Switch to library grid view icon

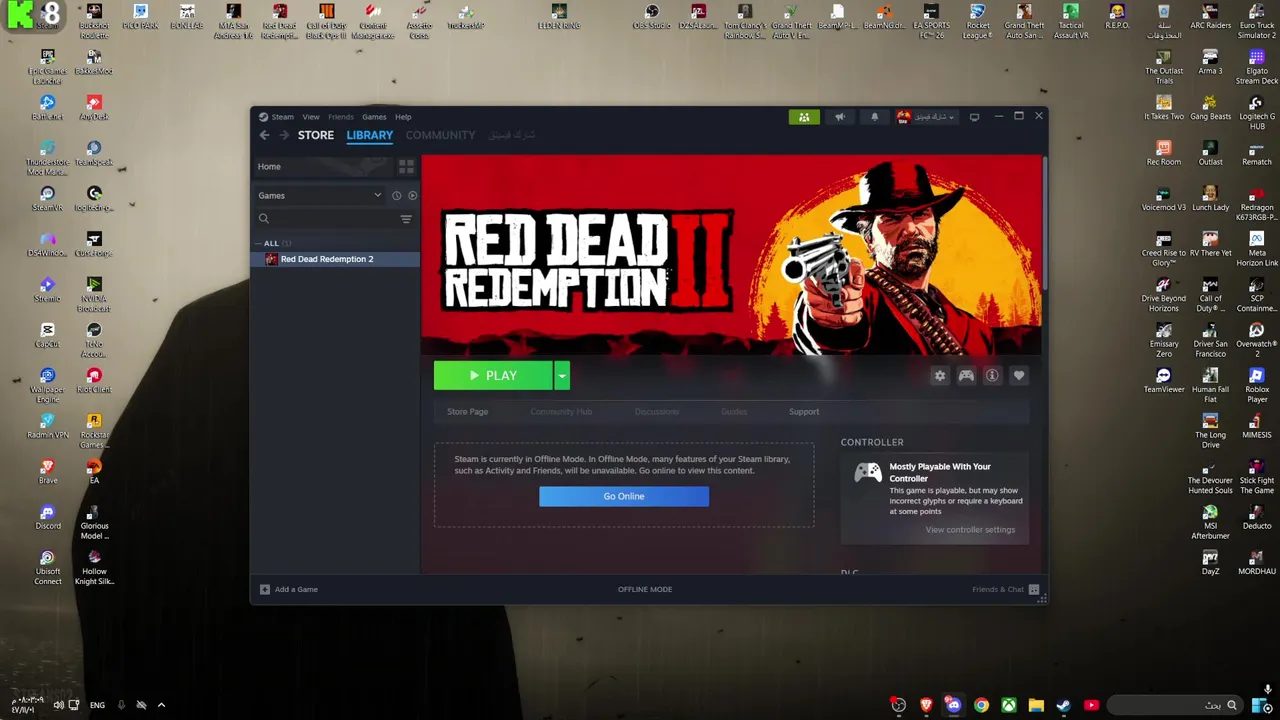[x=406, y=166]
